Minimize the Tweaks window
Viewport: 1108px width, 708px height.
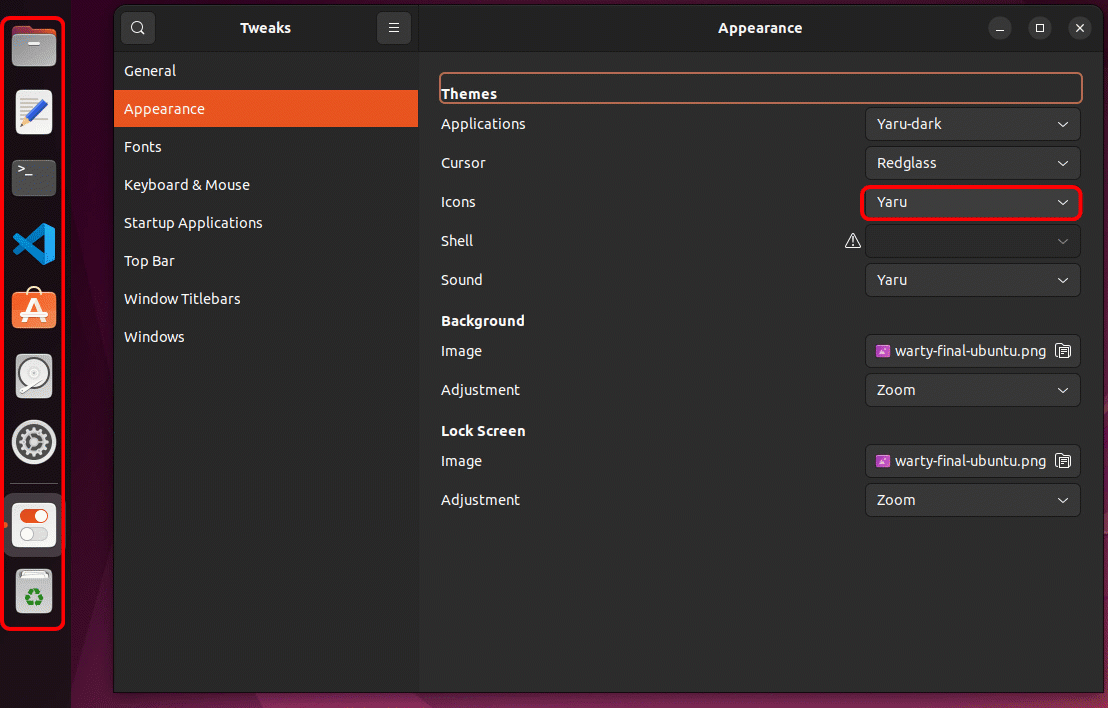tap(1000, 28)
